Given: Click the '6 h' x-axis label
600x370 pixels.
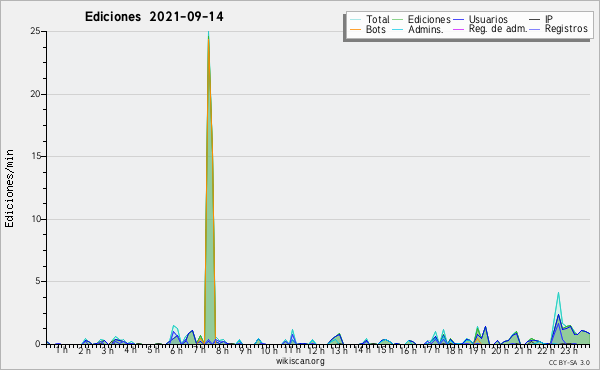Looking at the screenshot, I should [x=176, y=350].
